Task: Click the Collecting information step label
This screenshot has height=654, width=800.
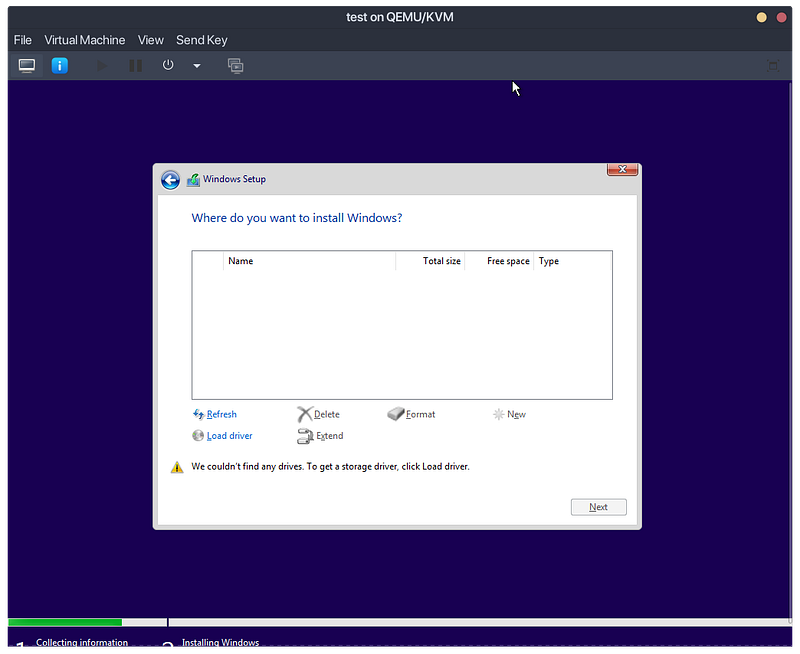Action: [x=82, y=642]
